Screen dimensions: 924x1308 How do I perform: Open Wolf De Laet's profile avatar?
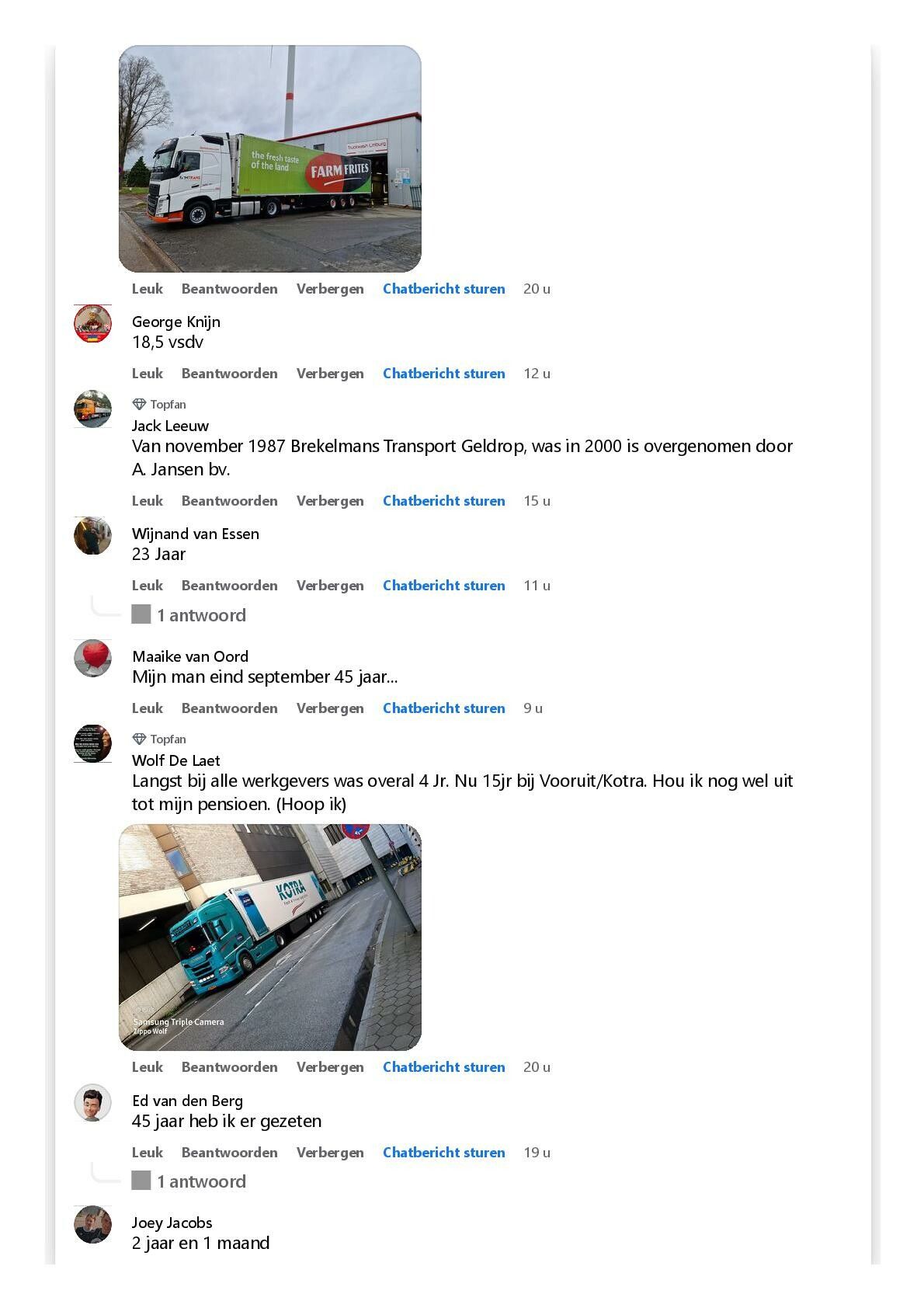click(x=92, y=743)
